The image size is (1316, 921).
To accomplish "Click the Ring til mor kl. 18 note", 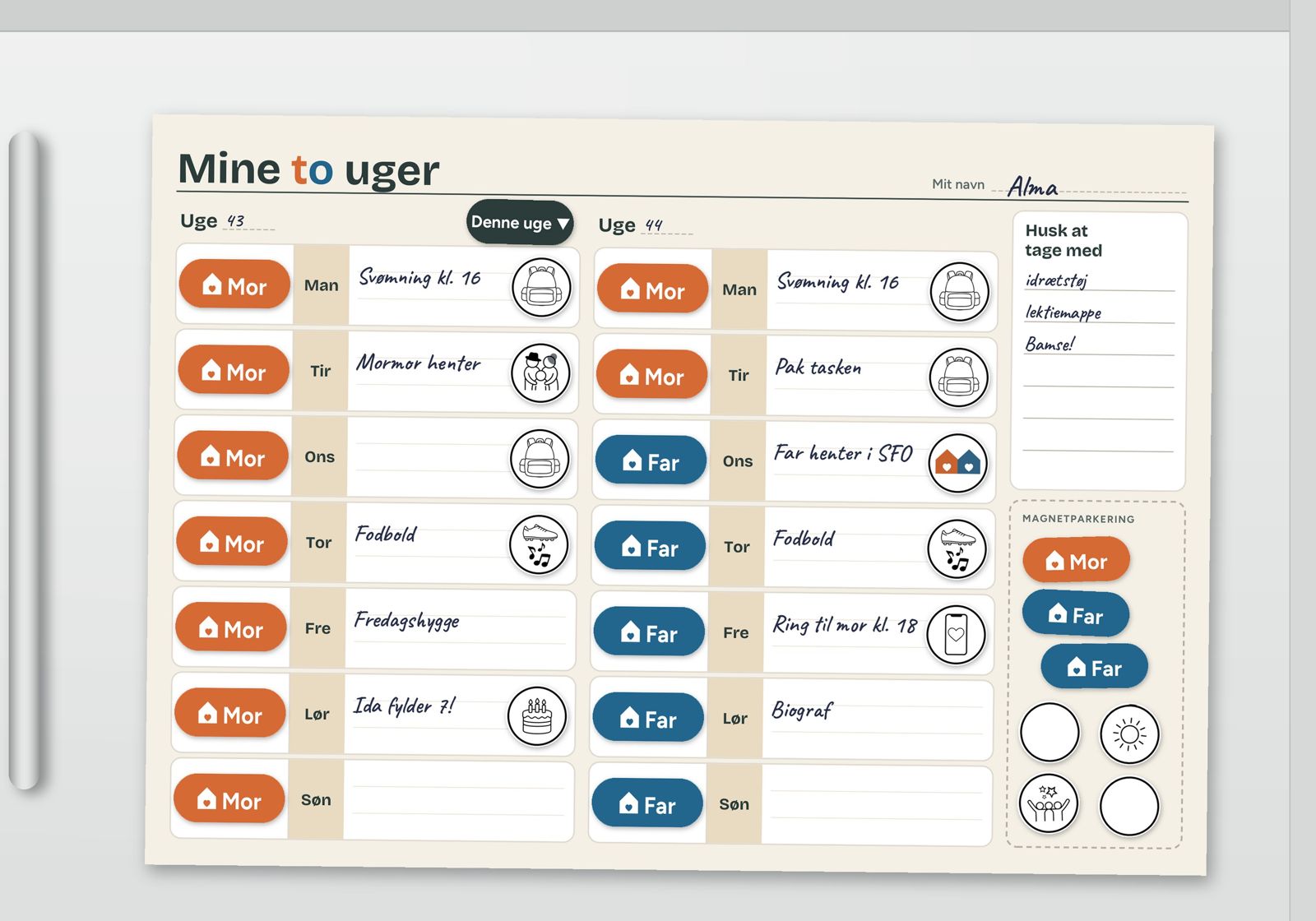I will tap(845, 625).
